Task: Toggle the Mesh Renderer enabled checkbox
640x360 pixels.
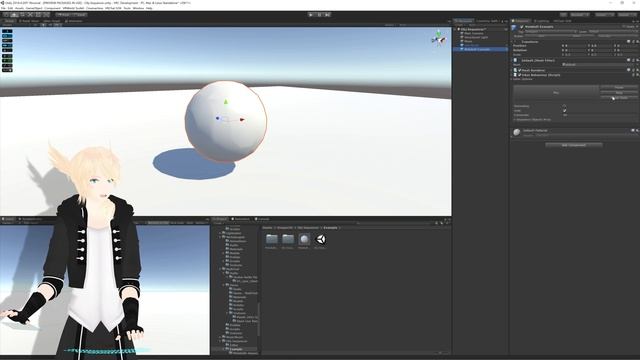Action: 520,70
